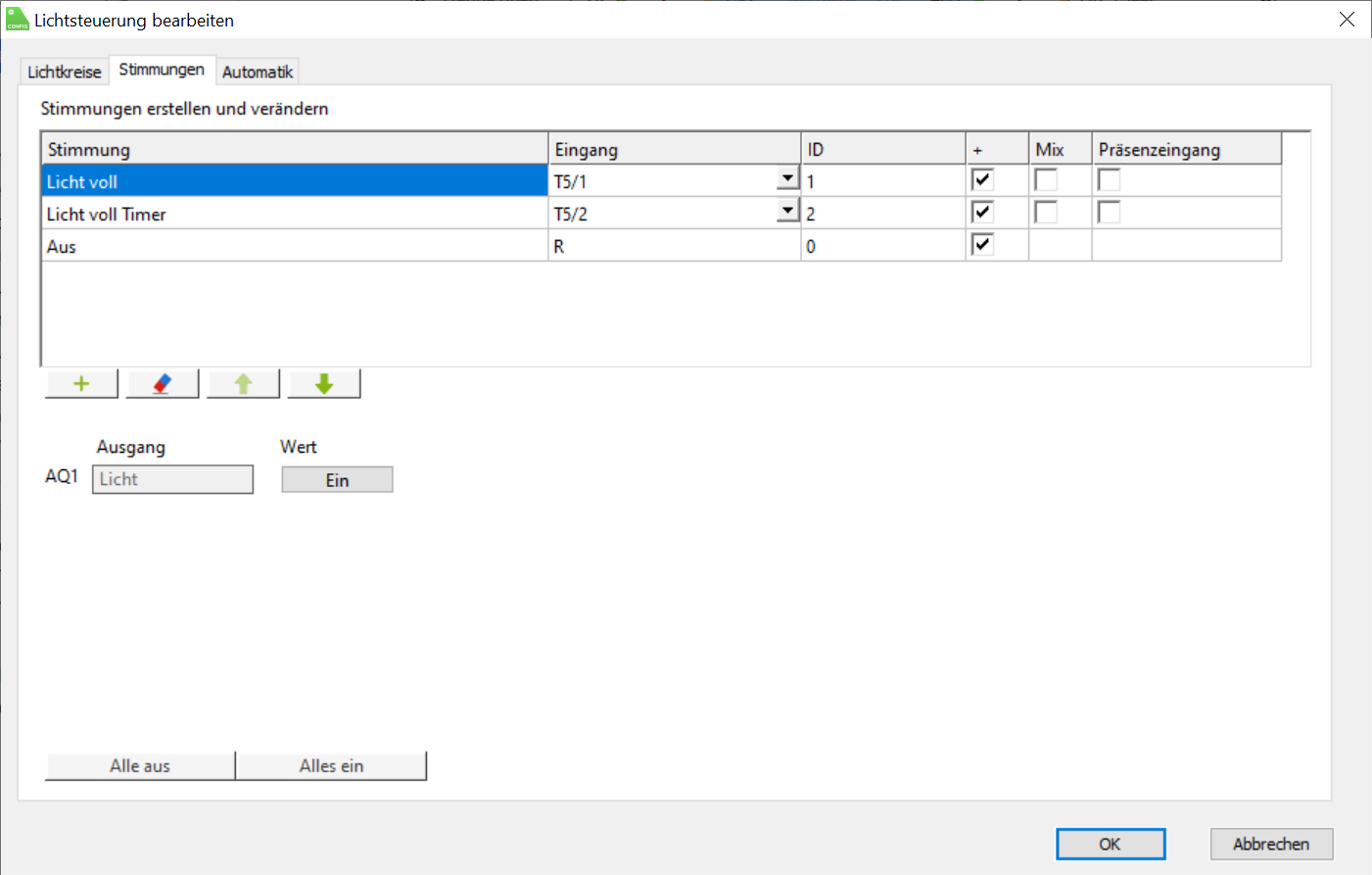Click the Mix column header
Screen dimensions: 1372x875
(x=1060, y=149)
